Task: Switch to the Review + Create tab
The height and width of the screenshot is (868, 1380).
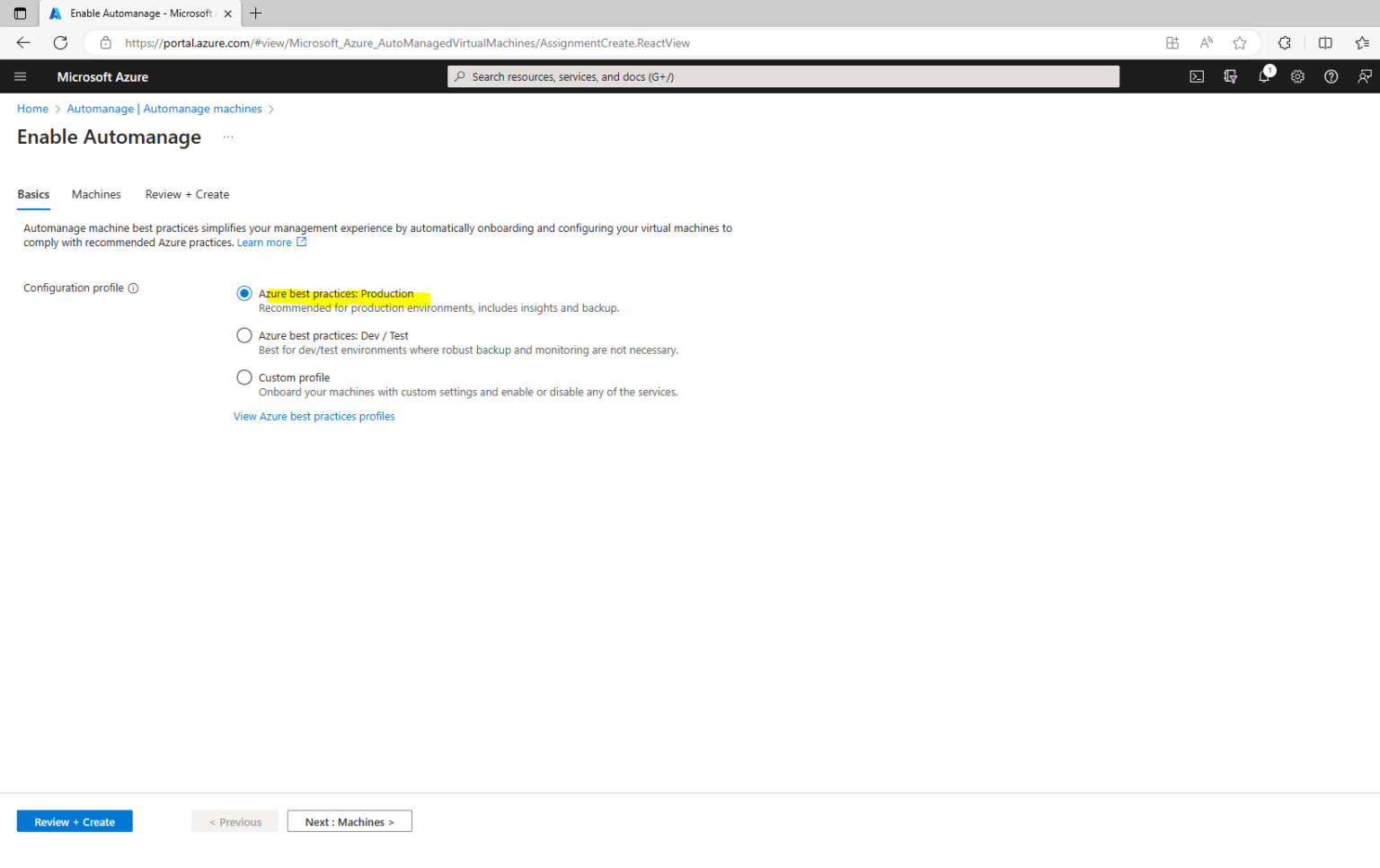Action: pos(186,194)
